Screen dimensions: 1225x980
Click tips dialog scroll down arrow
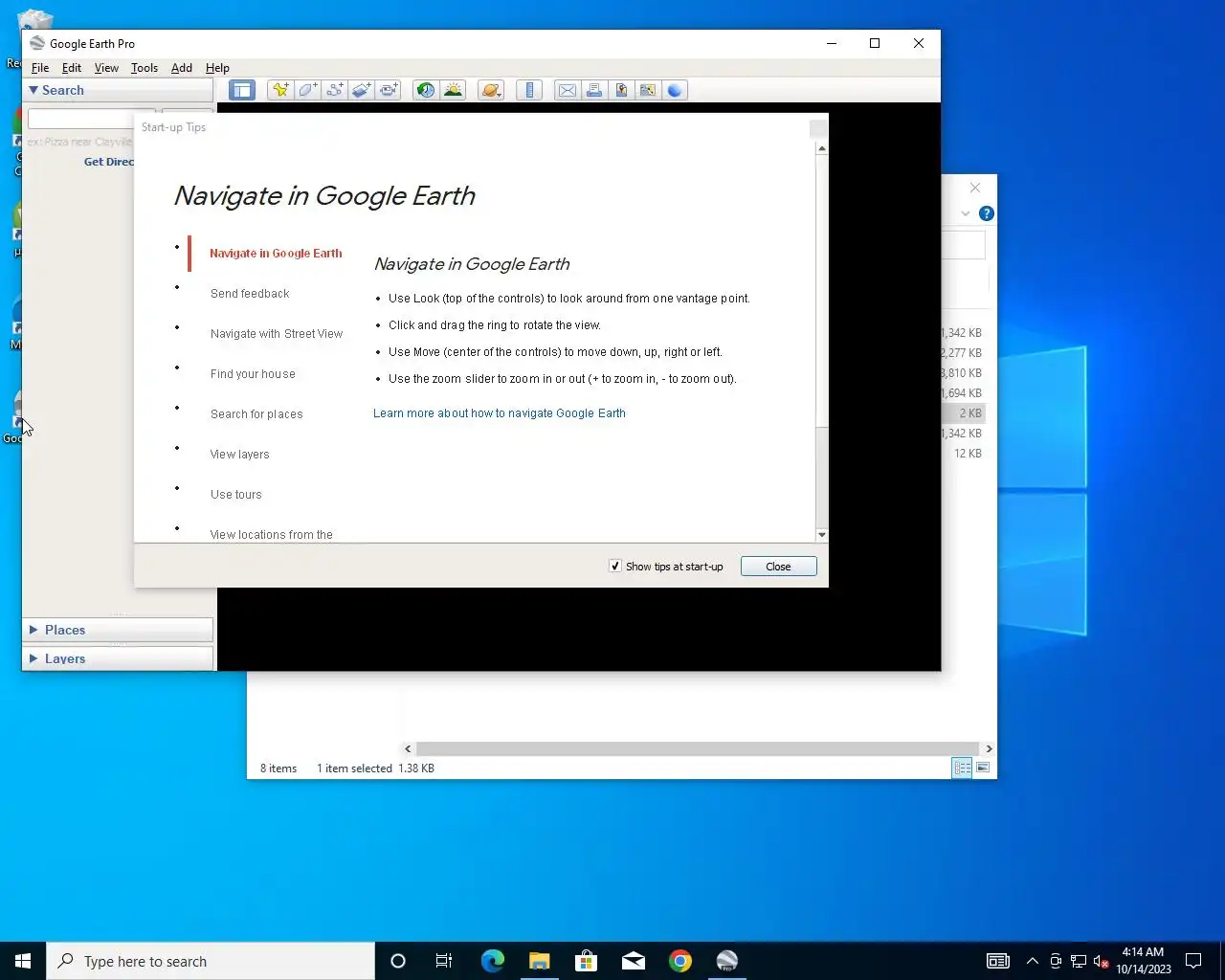(821, 535)
